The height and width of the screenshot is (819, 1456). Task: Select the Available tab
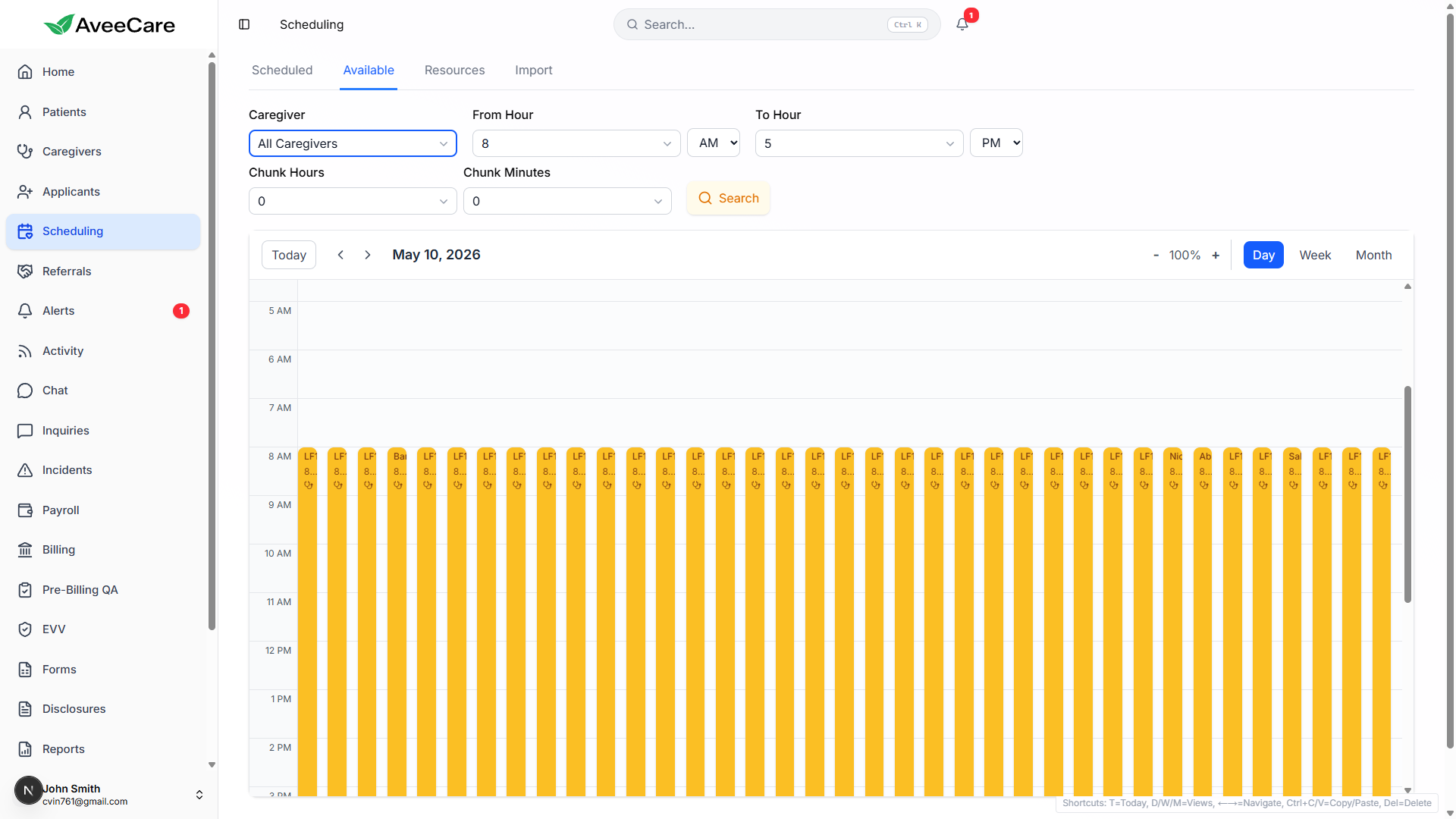click(369, 71)
